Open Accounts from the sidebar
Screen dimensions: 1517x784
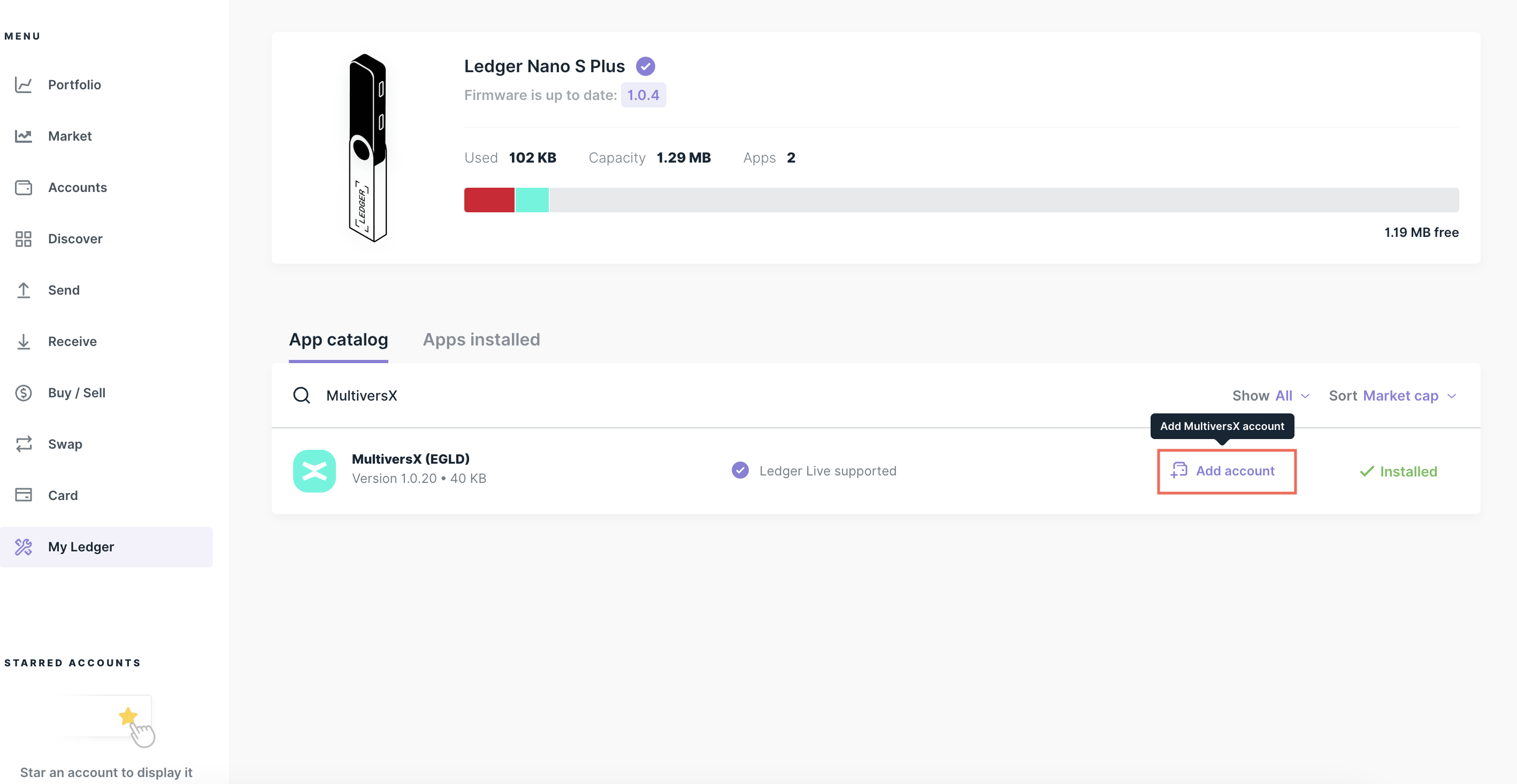77,187
